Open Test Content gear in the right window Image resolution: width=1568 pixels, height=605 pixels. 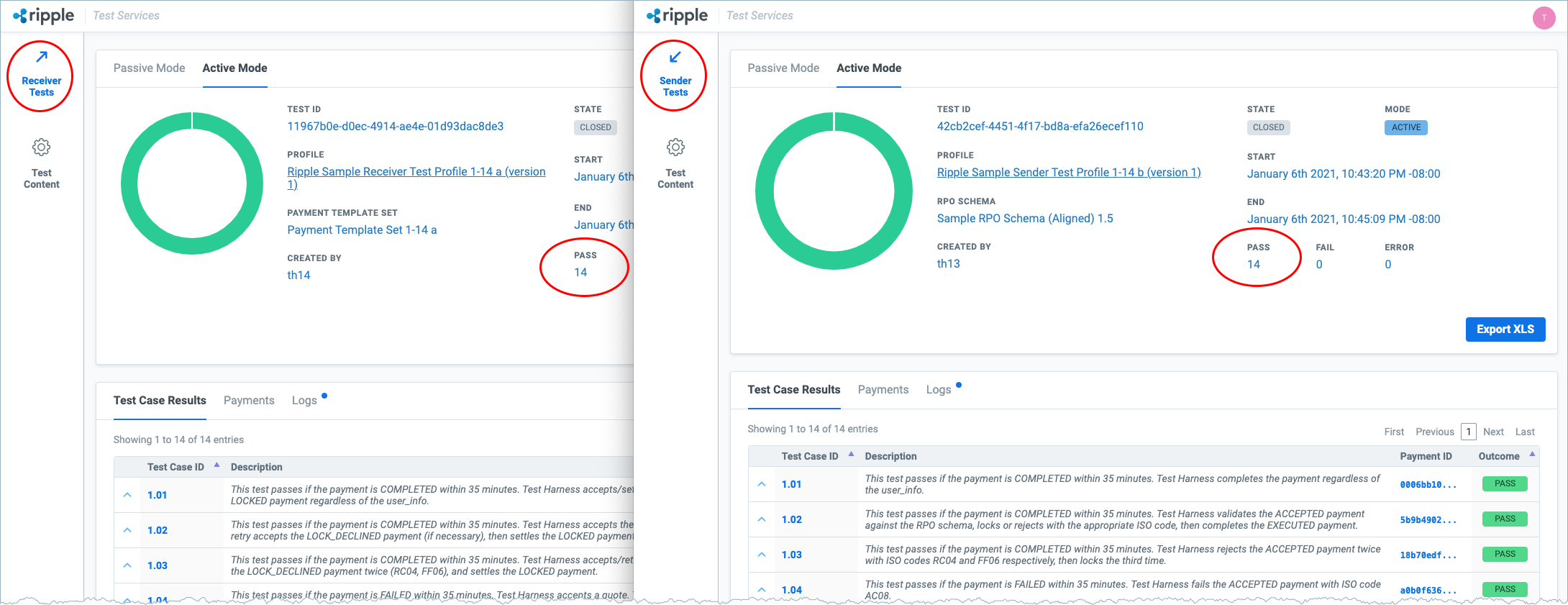[675, 164]
